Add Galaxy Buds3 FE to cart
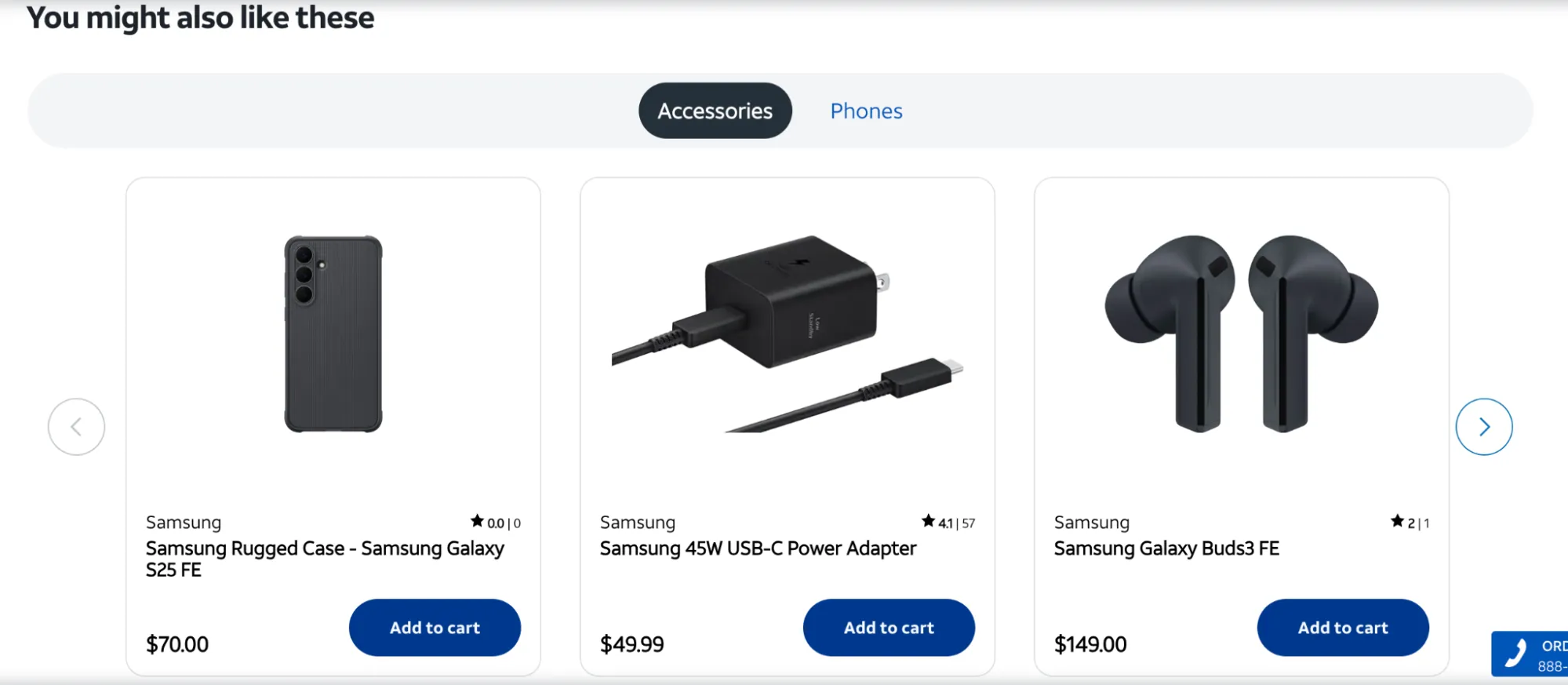The height and width of the screenshot is (685, 1568). (1342, 627)
